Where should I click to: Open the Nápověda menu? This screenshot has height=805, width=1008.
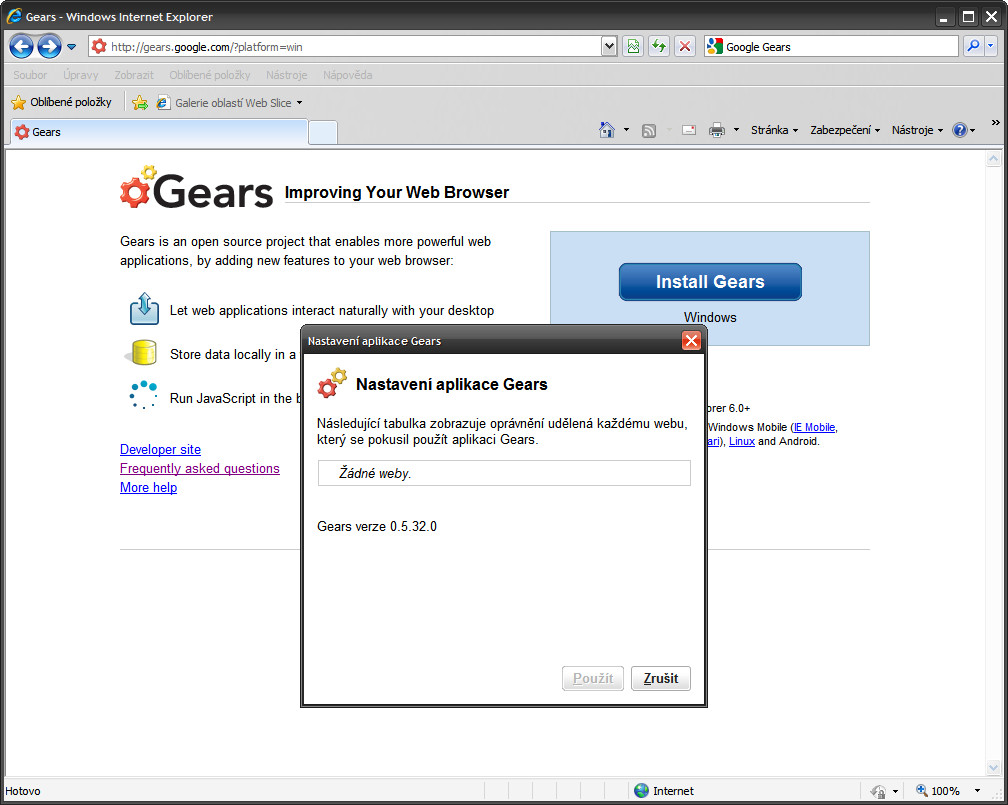click(x=348, y=75)
